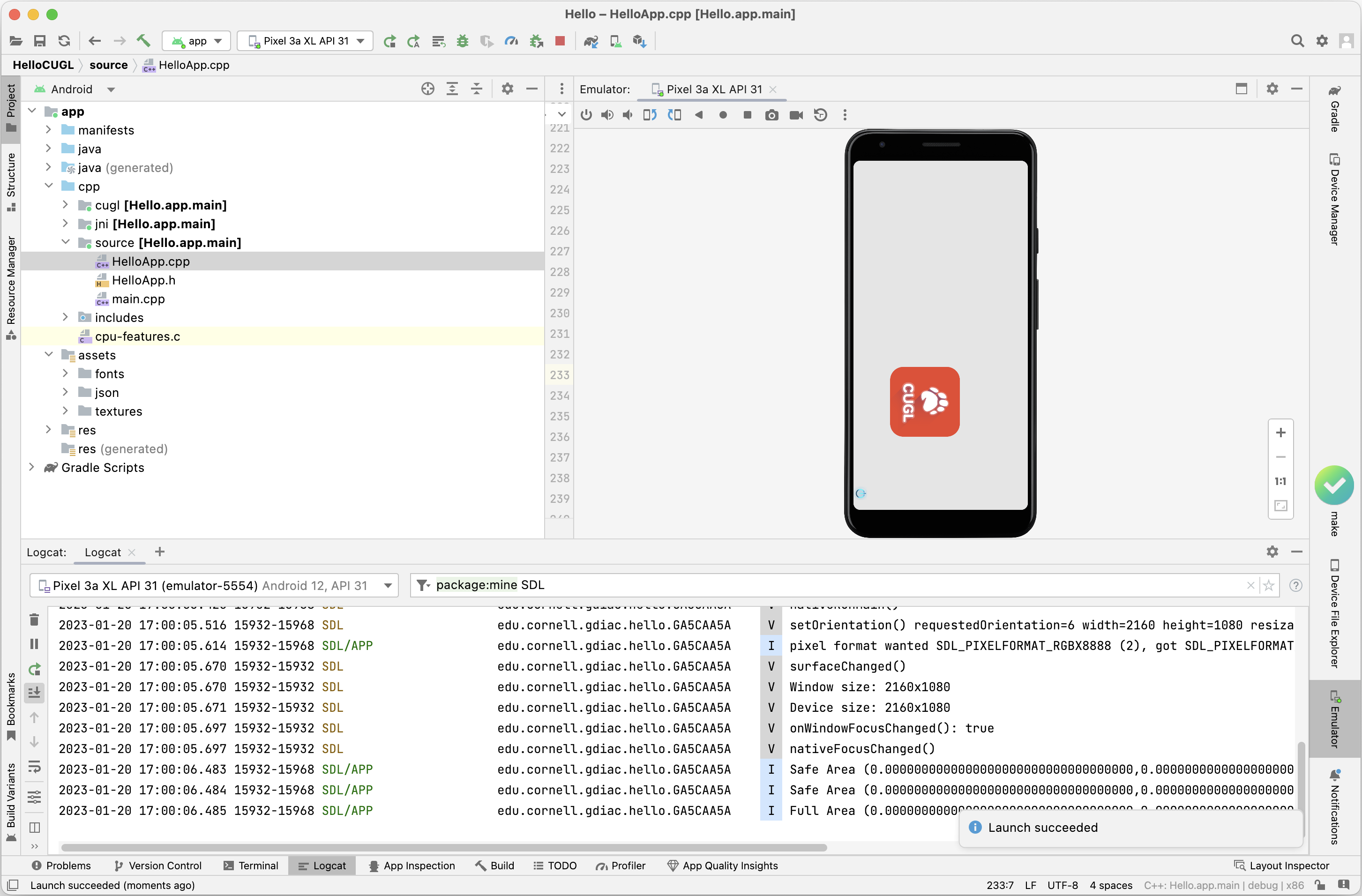Open the Pixel 3a XL device dropdown
The image size is (1362, 896).
(x=305, y=41)
